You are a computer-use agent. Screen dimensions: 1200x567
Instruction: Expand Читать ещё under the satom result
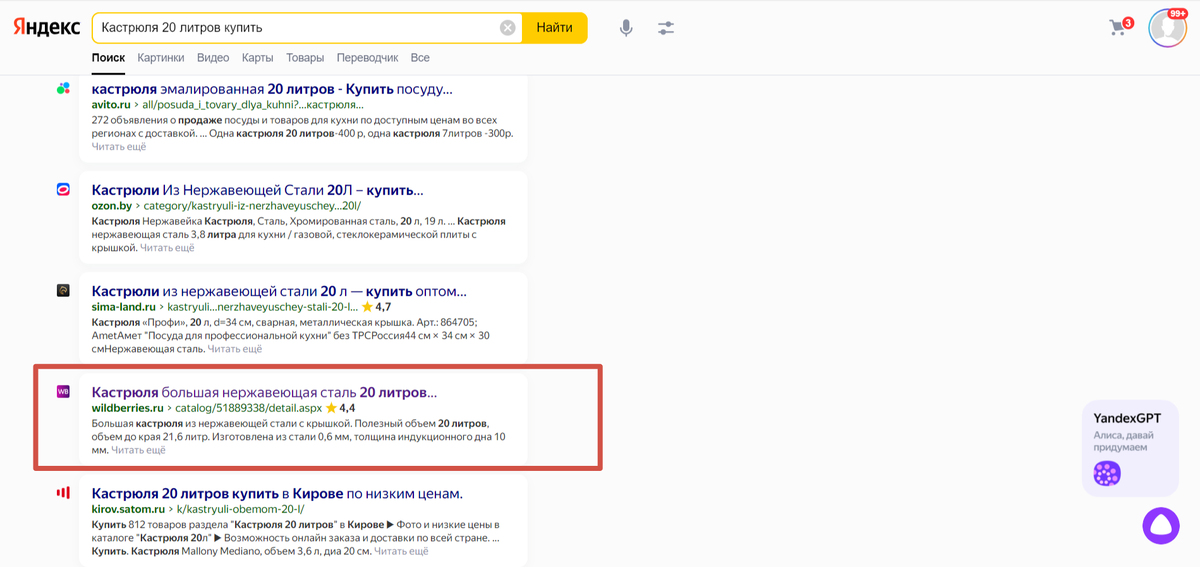(x=402, y=551)
